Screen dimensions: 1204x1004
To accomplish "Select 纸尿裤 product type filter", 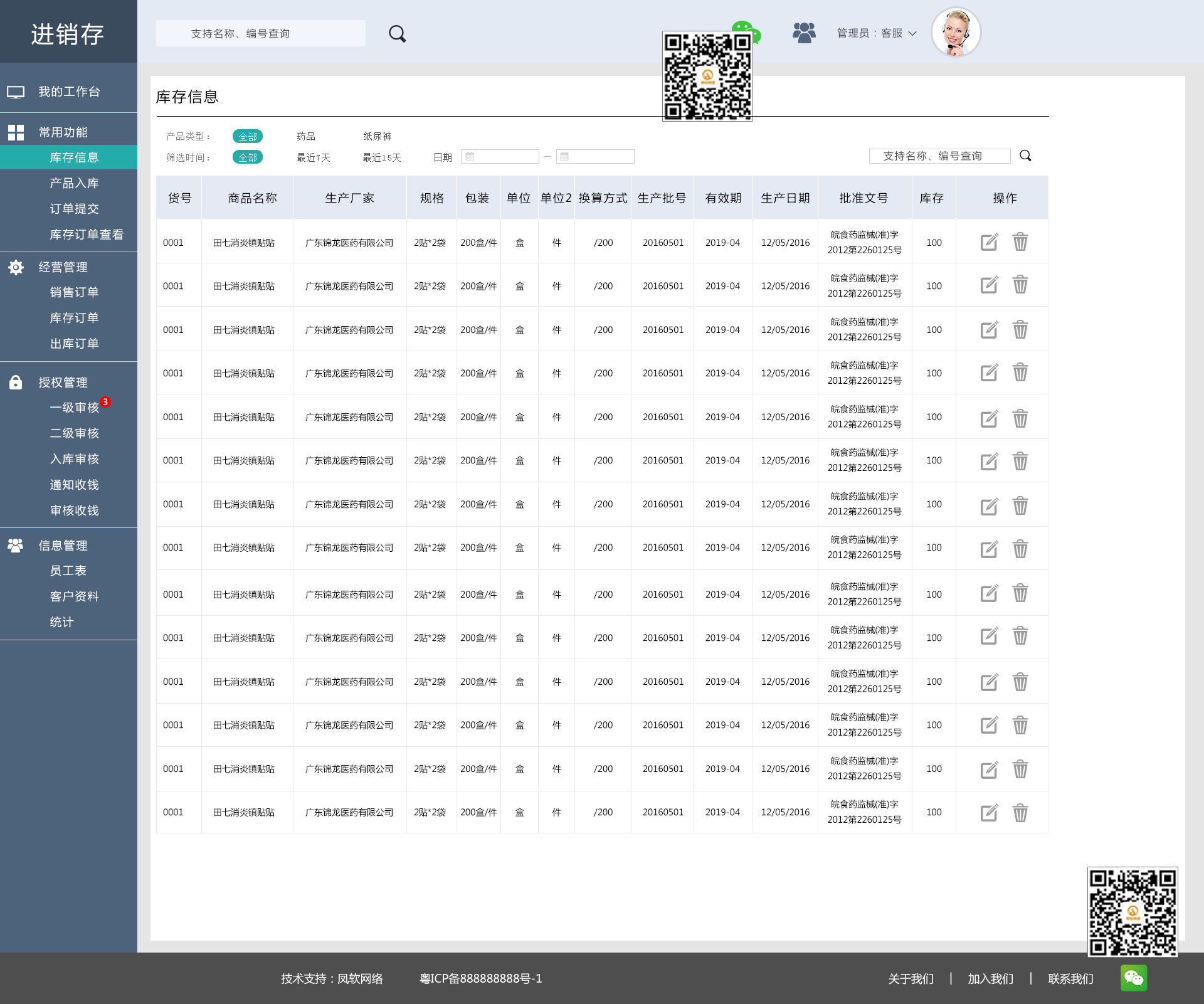I will [378, 136].
